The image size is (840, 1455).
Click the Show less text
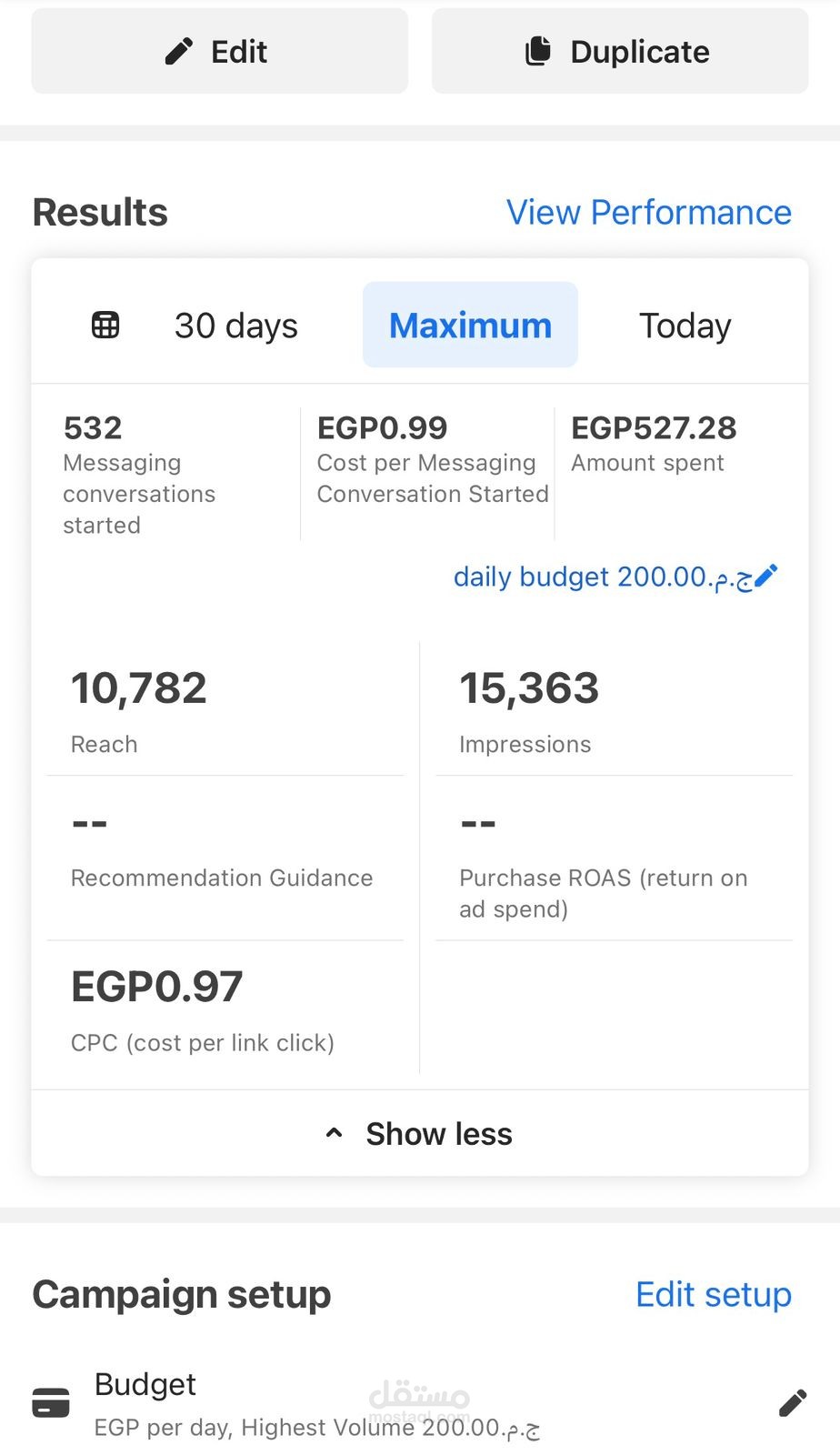439,1134
